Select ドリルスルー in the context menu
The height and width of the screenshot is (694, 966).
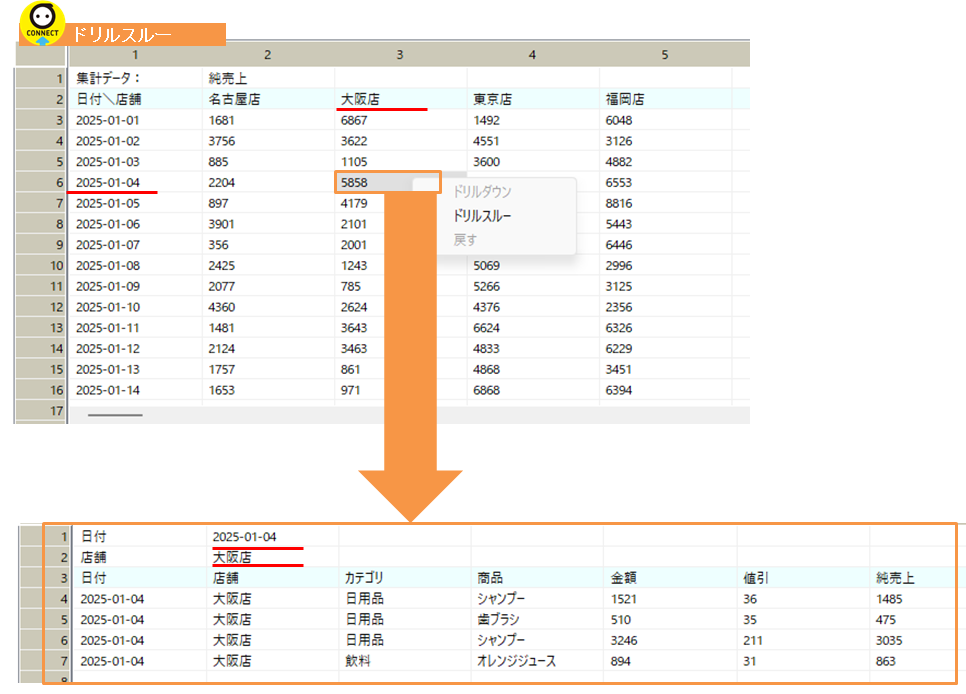482,216
